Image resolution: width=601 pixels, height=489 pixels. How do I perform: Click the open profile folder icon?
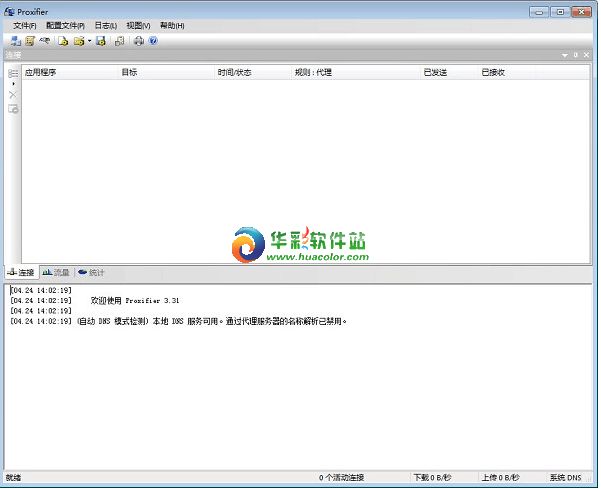[x=79, y=41]
